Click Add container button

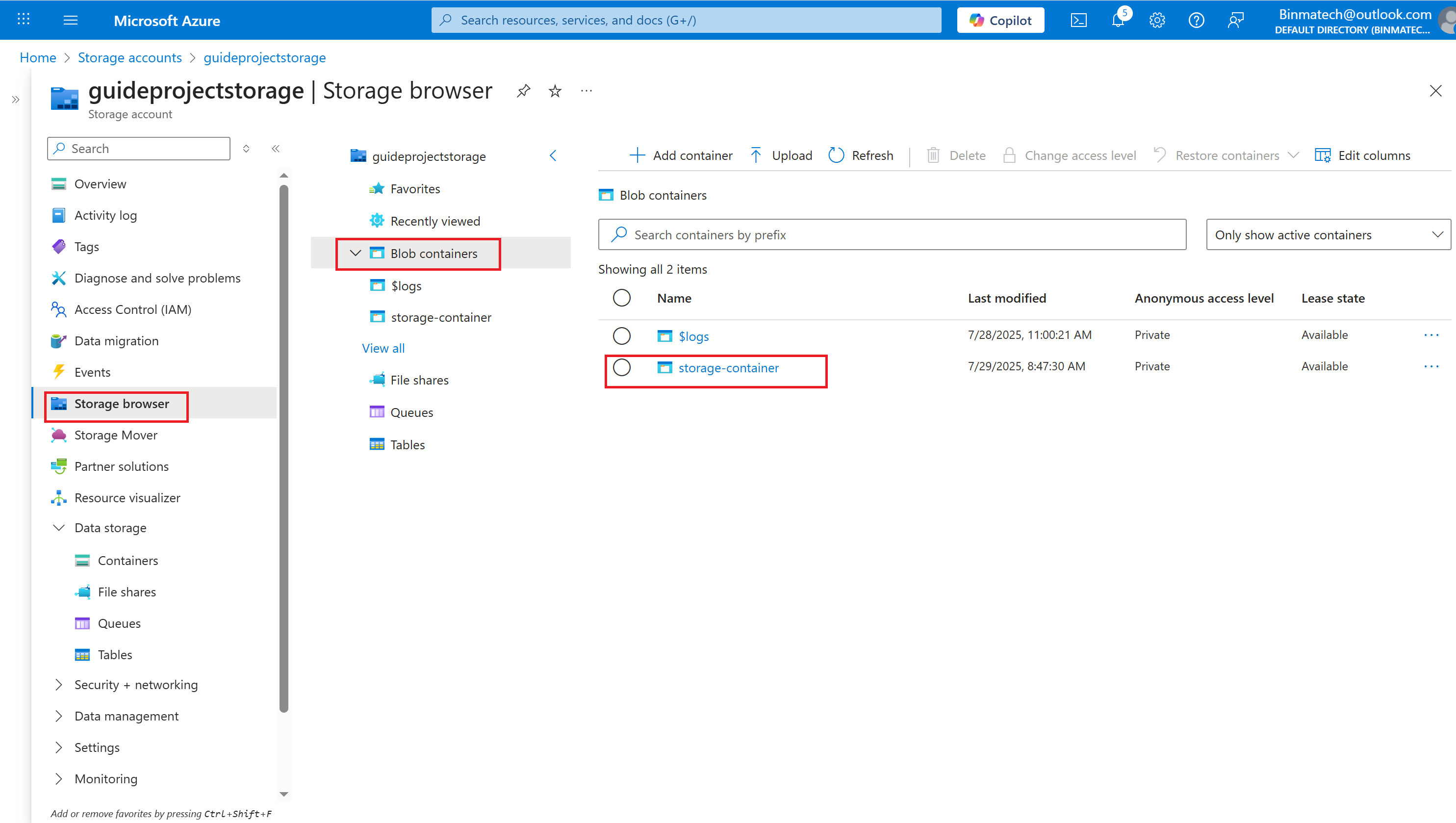point(681,155)
